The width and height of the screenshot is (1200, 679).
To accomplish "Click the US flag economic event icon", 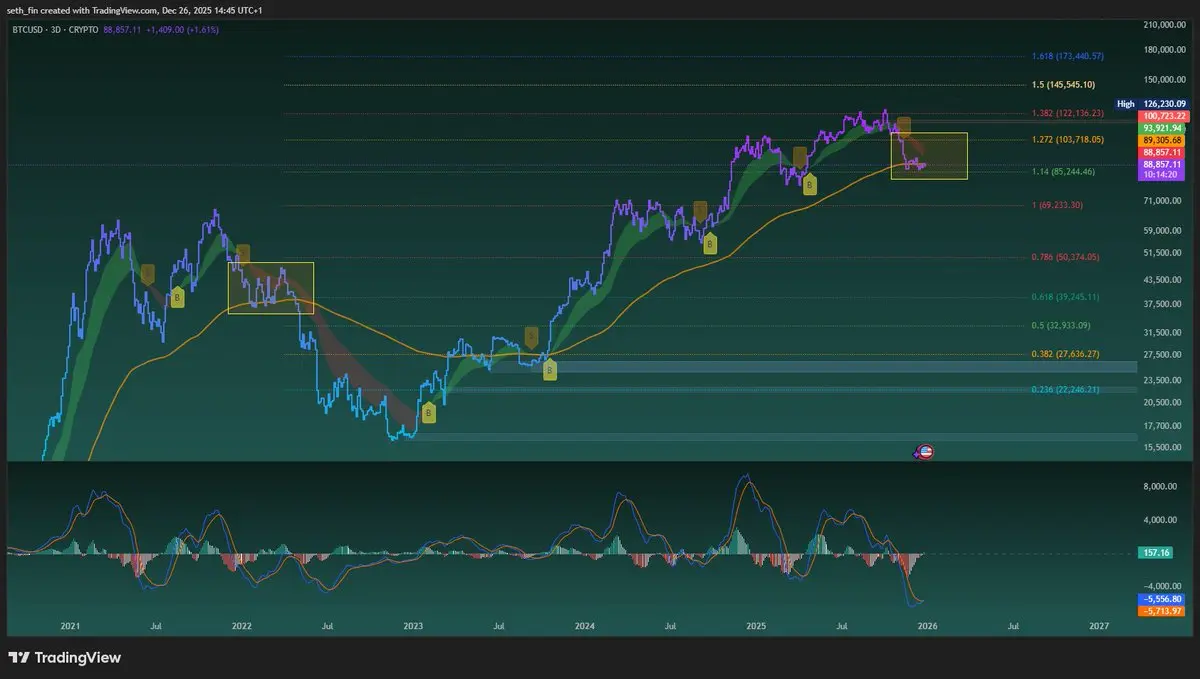I will (x=924, y=452).
